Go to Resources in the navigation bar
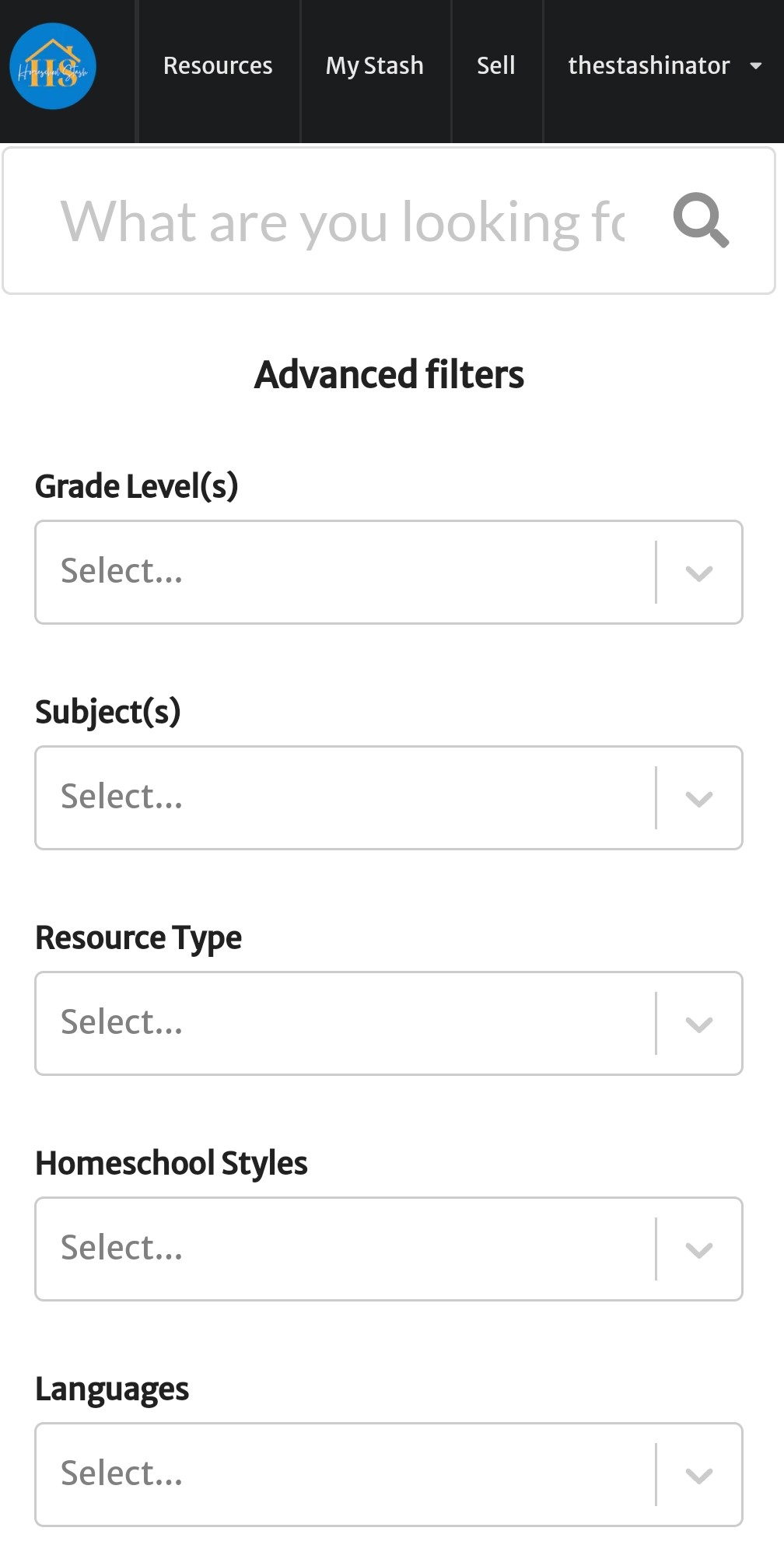This screenshot has width=784, height=1552. [218, 66]
